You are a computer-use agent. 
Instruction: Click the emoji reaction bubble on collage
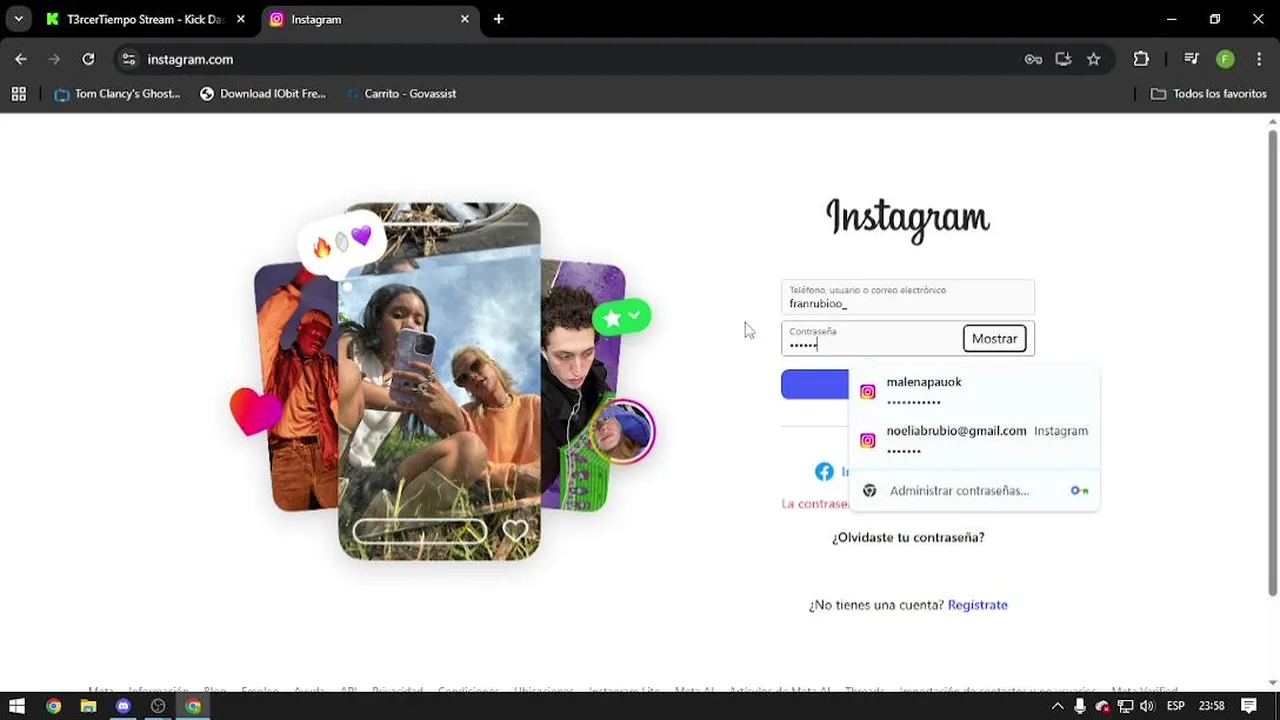pos(342,242)
